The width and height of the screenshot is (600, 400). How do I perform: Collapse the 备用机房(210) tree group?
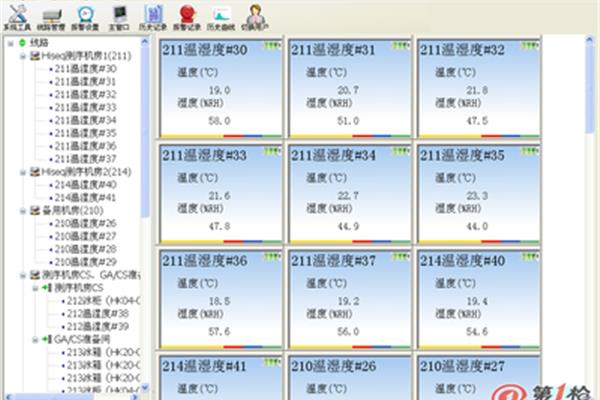click(x=23, y=211)
